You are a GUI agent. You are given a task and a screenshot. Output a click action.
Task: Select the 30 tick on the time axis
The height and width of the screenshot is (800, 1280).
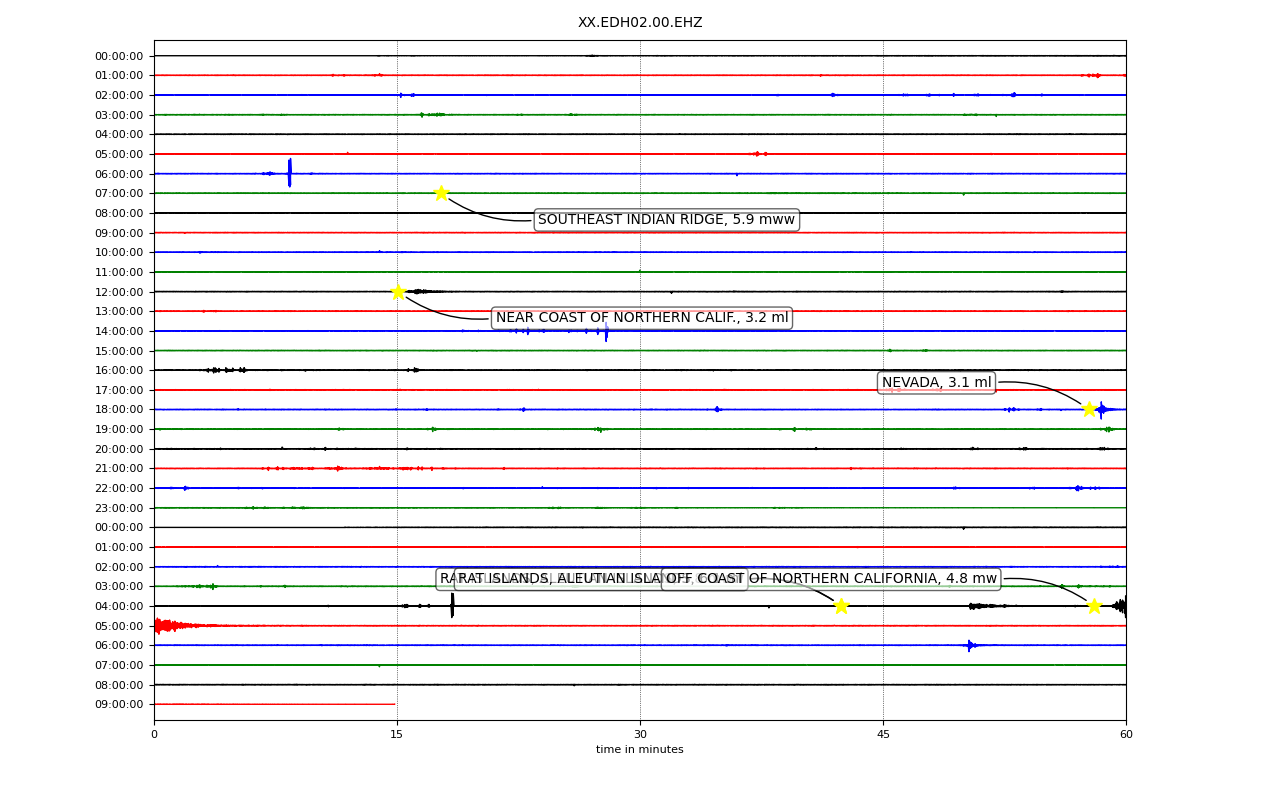(640, 735)
